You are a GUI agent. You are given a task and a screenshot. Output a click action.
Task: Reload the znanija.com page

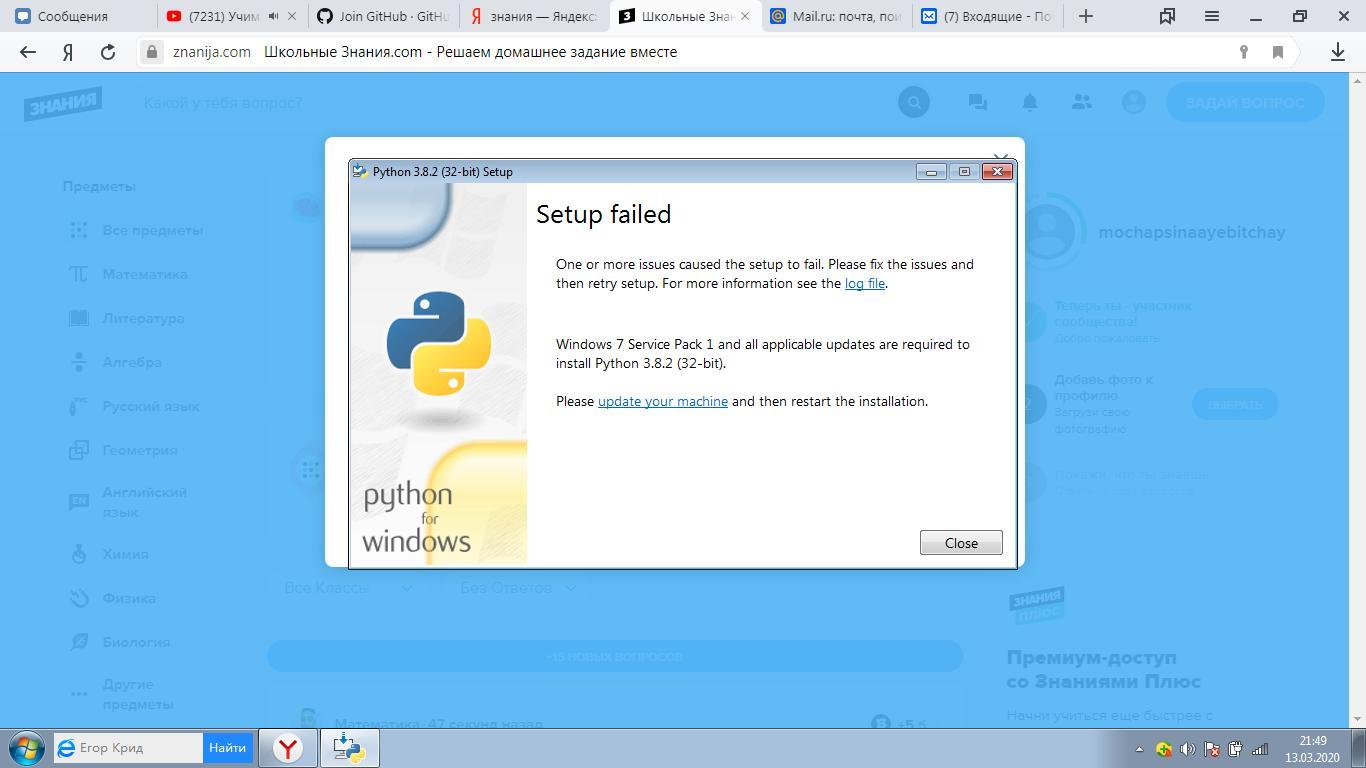108,52
